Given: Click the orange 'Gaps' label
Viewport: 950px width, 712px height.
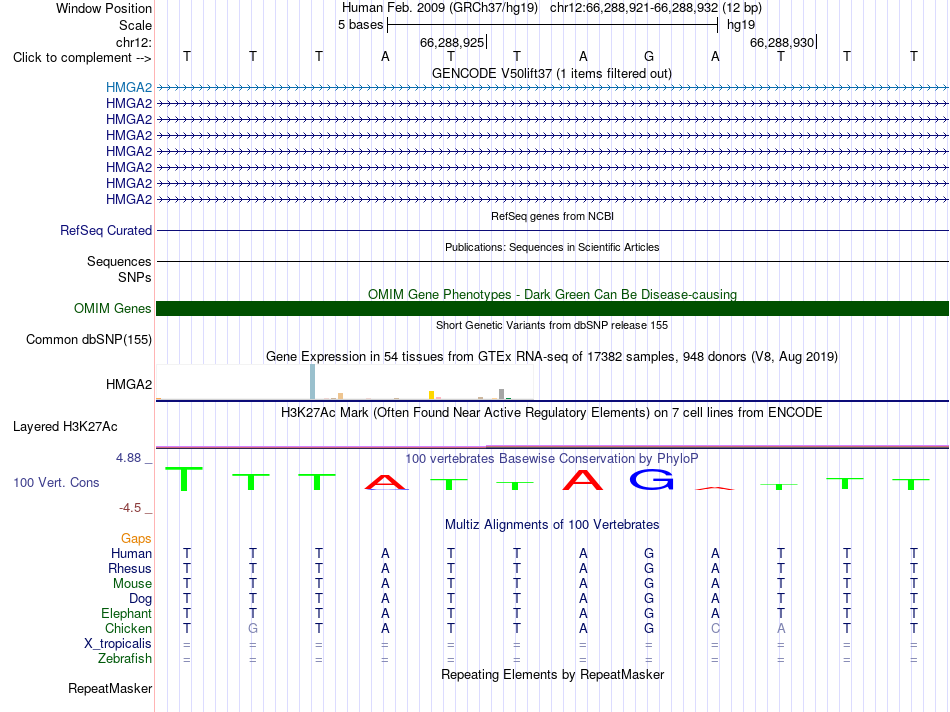Looking at the screenshot, I should tap(136, 538).
